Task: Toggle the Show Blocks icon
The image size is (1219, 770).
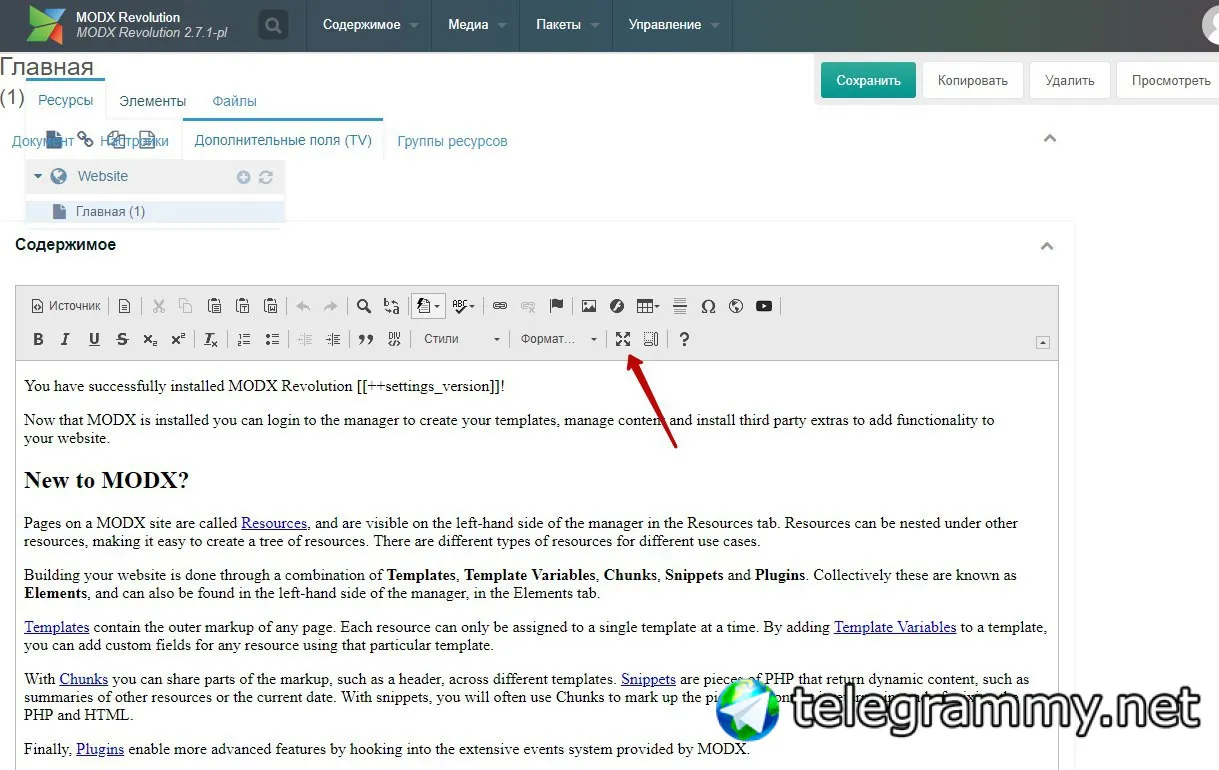Action: (x=651, y=339)
